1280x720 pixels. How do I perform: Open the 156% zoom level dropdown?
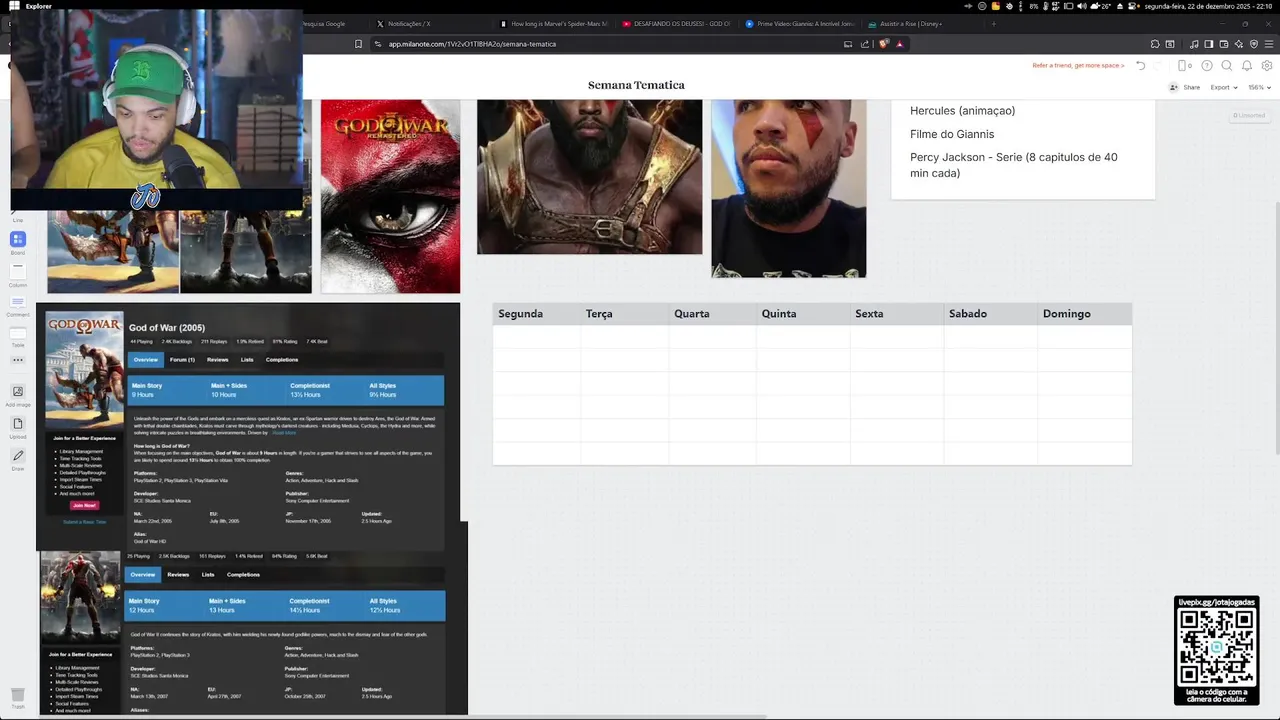(x=1258, y=87)
